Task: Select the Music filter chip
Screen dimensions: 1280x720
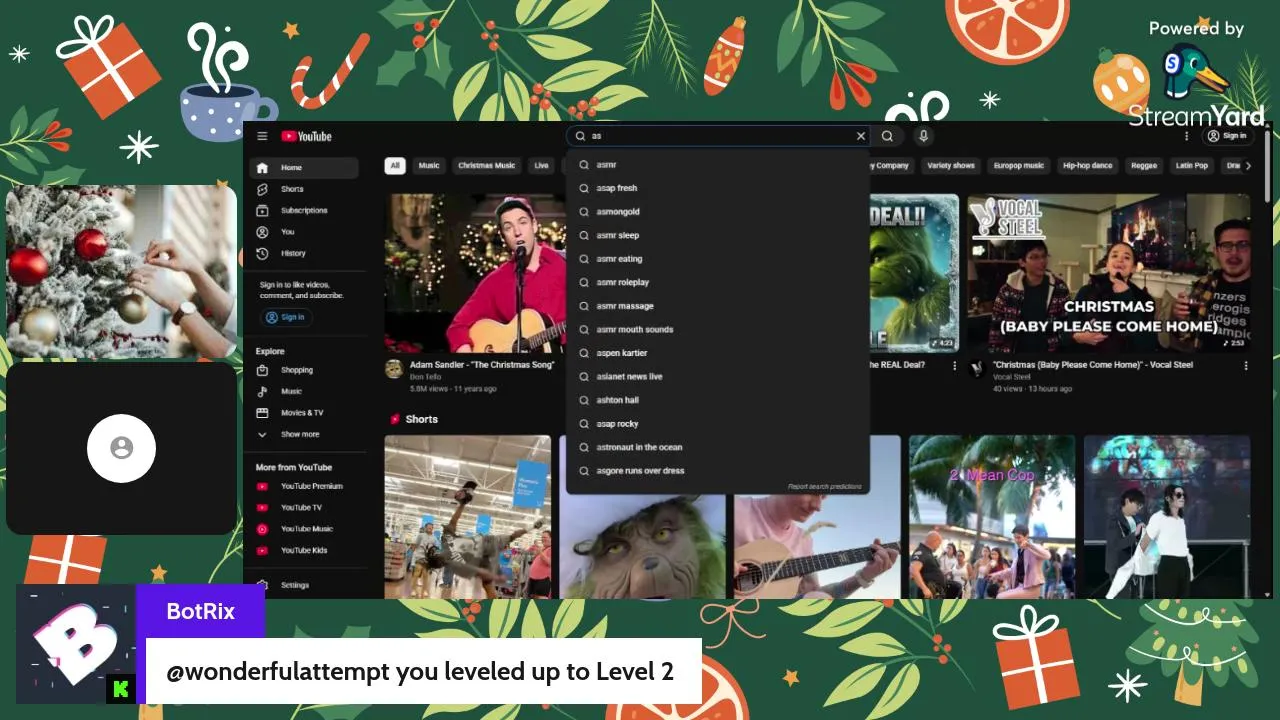Action: pyautogui.click(x=429, y=166)
